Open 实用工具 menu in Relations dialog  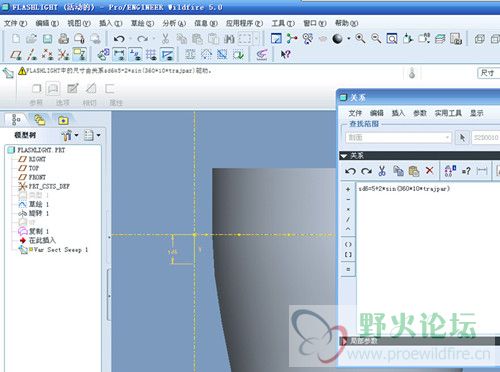click(x=448, y=113)
